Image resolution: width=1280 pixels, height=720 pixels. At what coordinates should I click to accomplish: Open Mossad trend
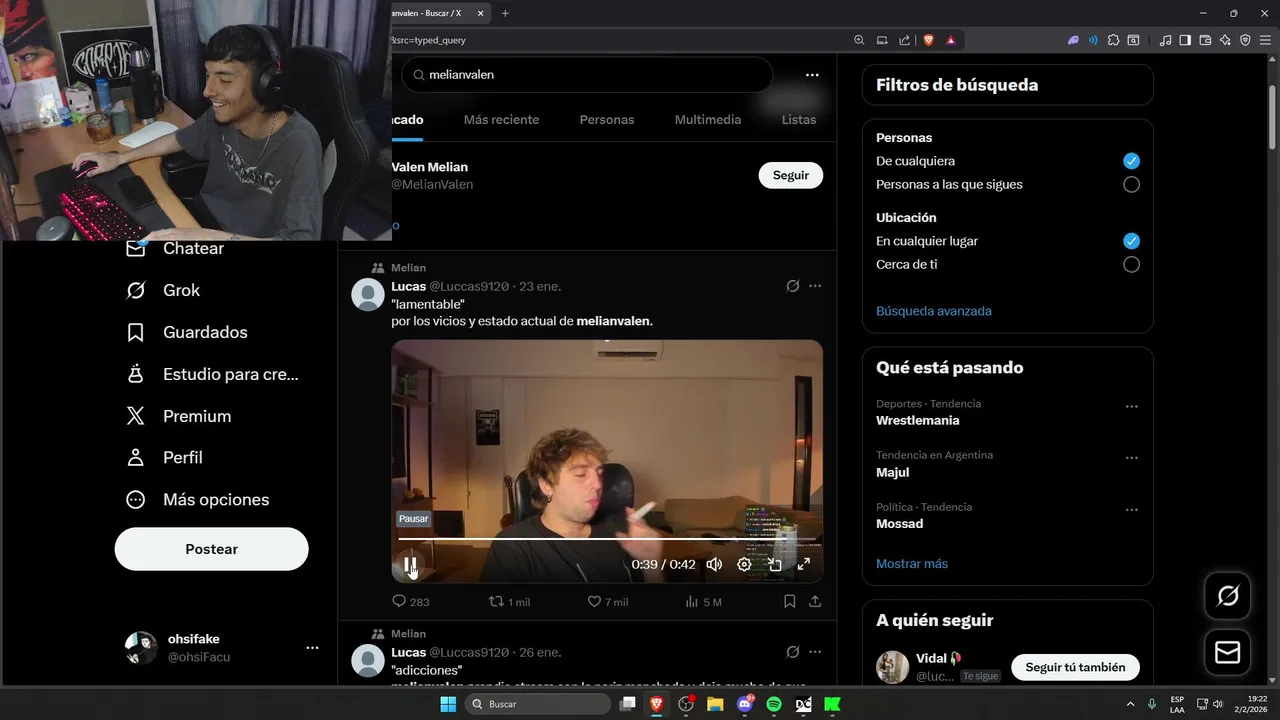click(900, 524)
